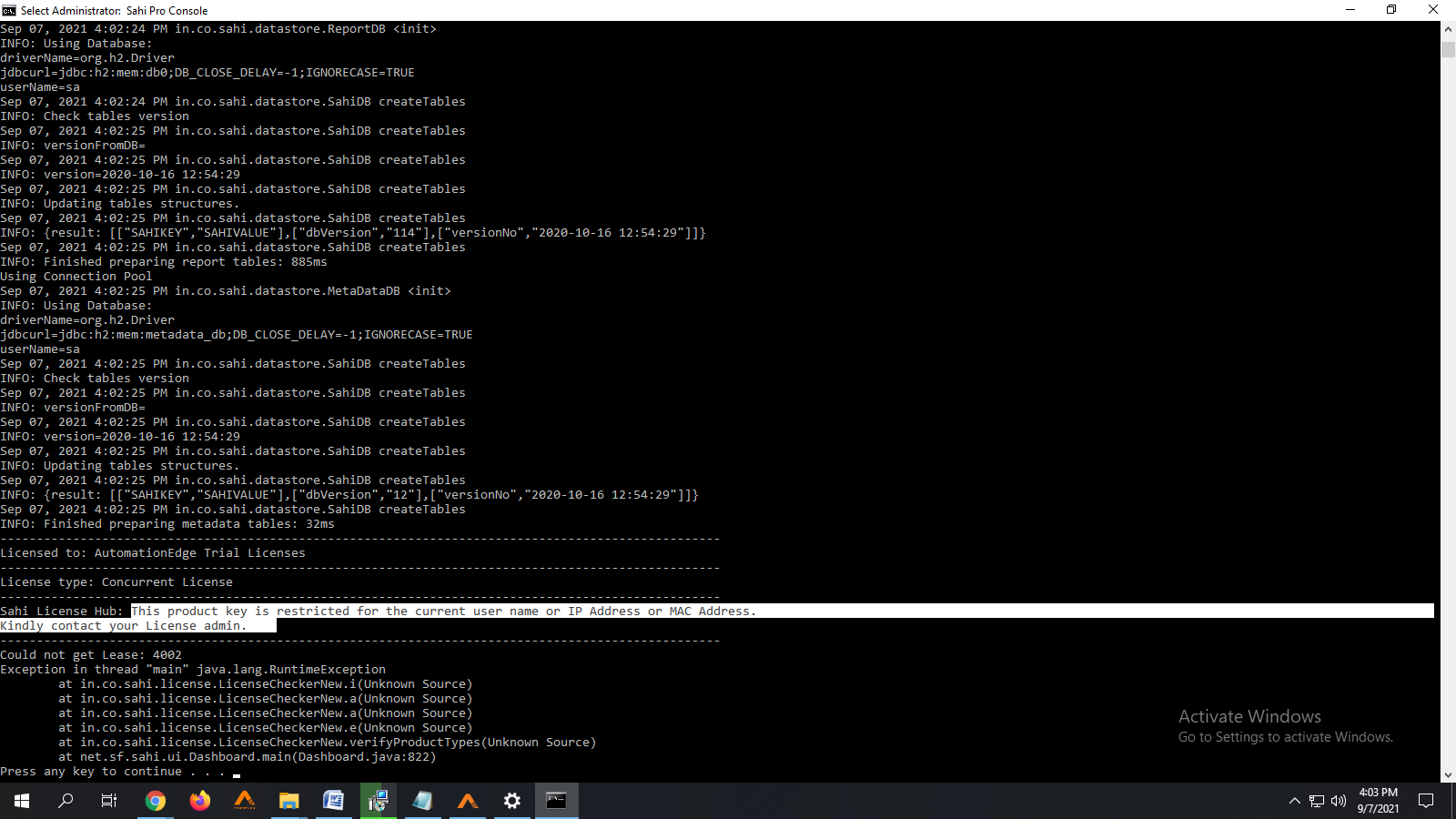Click the result line containing dbVersion "12"

[349, 495]
